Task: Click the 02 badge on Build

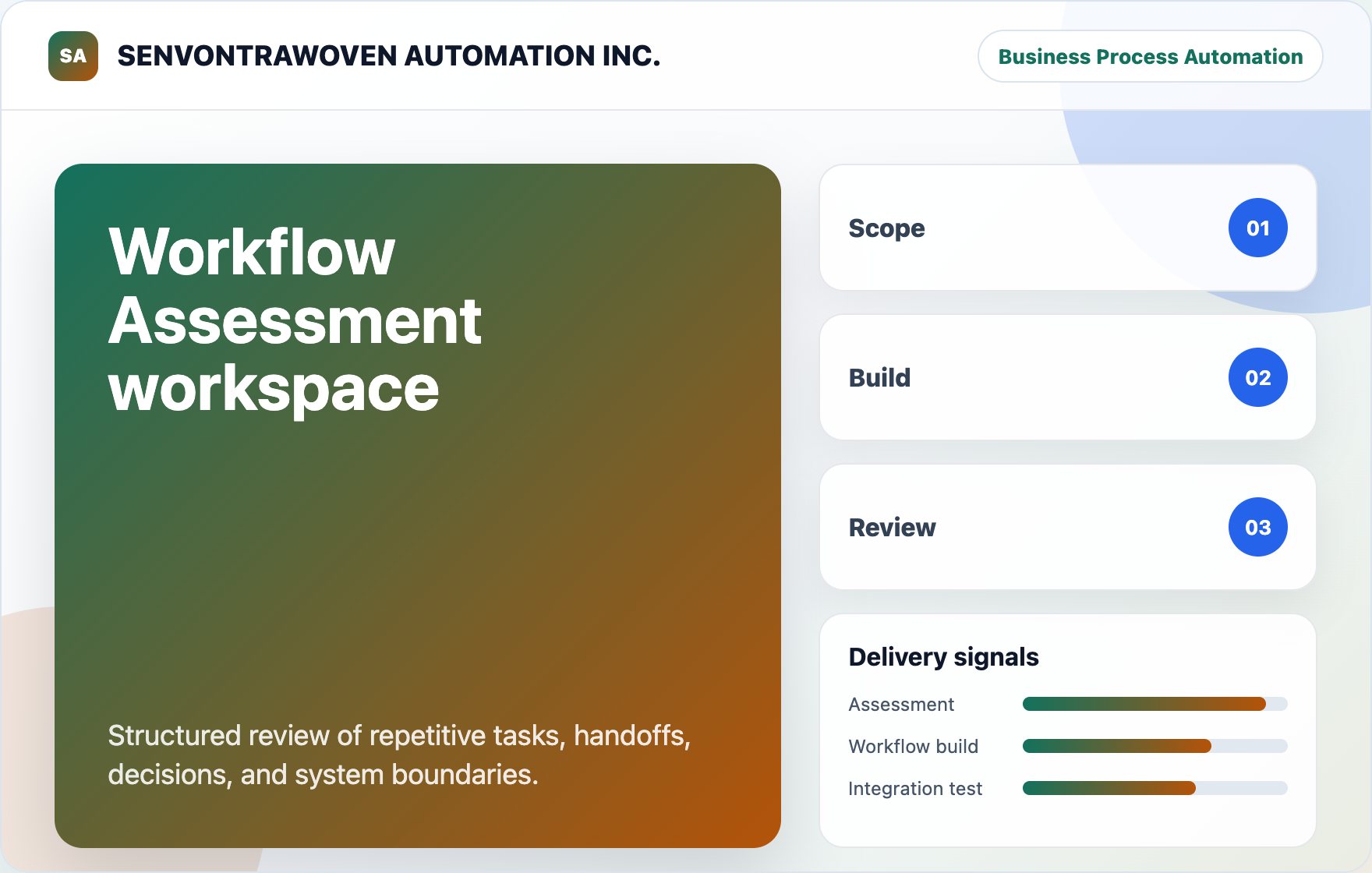Action: click(x=1257, y=377)
